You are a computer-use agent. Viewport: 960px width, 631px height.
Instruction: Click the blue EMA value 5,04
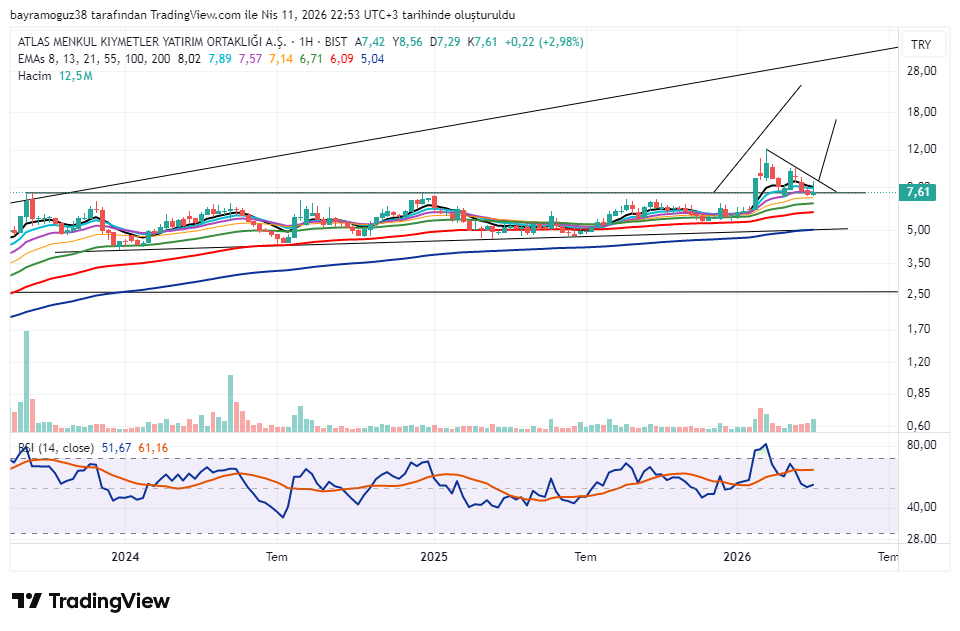pos(372,59)
